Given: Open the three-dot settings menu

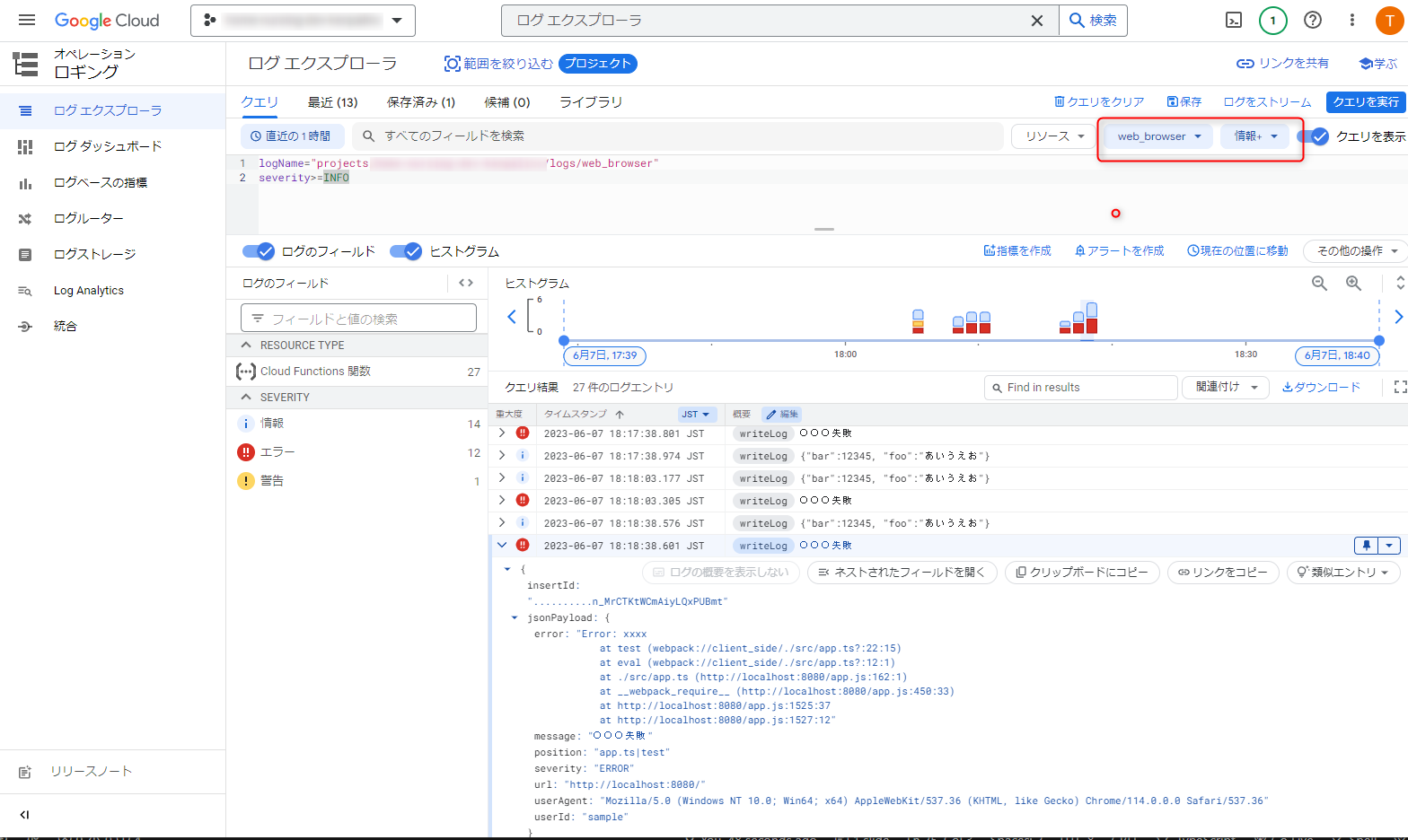Looking at the screenshot, I should [x=1352, y=20].
